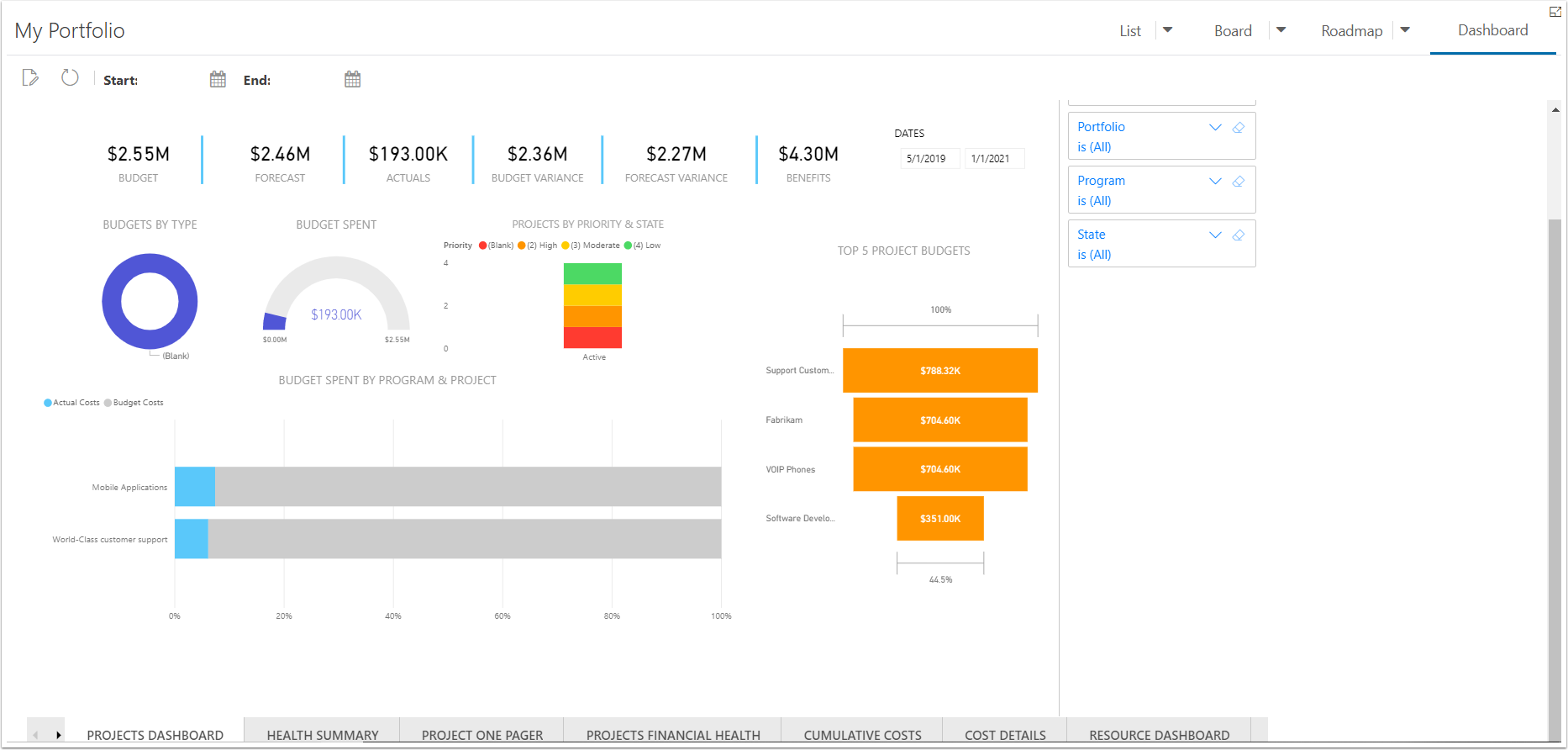Screen dimensions: 1568x750
Task: Clear the Program filter with eraser icon
Action: 1239,182
